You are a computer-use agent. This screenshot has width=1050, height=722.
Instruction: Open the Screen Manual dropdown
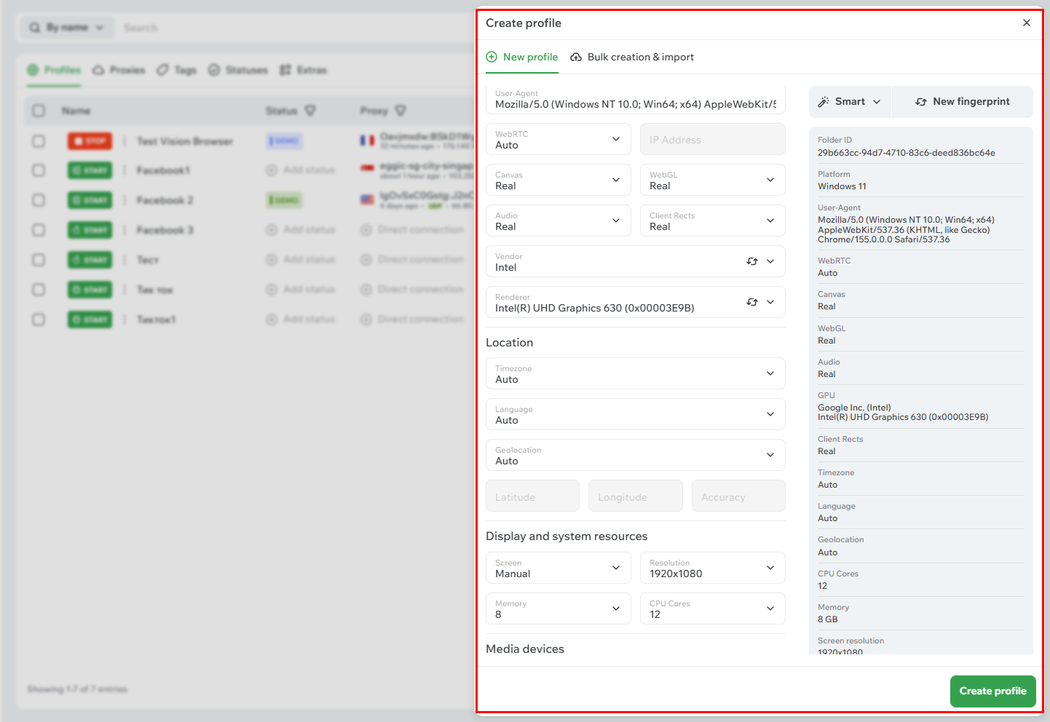pos(558,568)
